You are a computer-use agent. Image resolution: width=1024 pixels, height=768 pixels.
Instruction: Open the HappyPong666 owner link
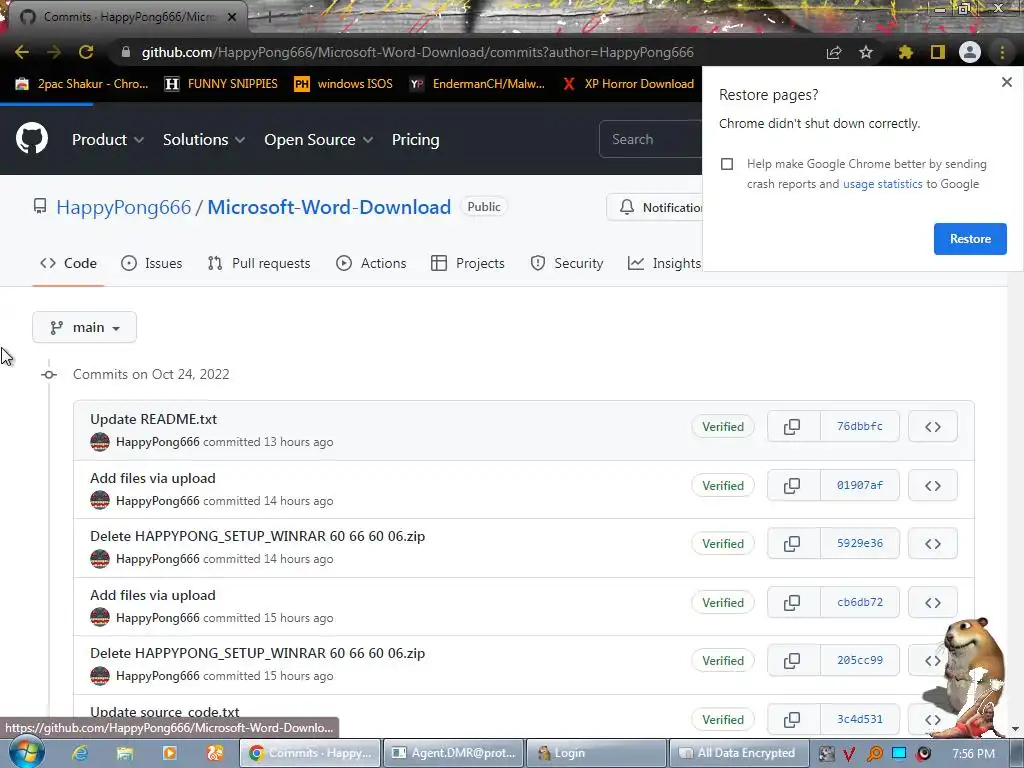point(123,207)
